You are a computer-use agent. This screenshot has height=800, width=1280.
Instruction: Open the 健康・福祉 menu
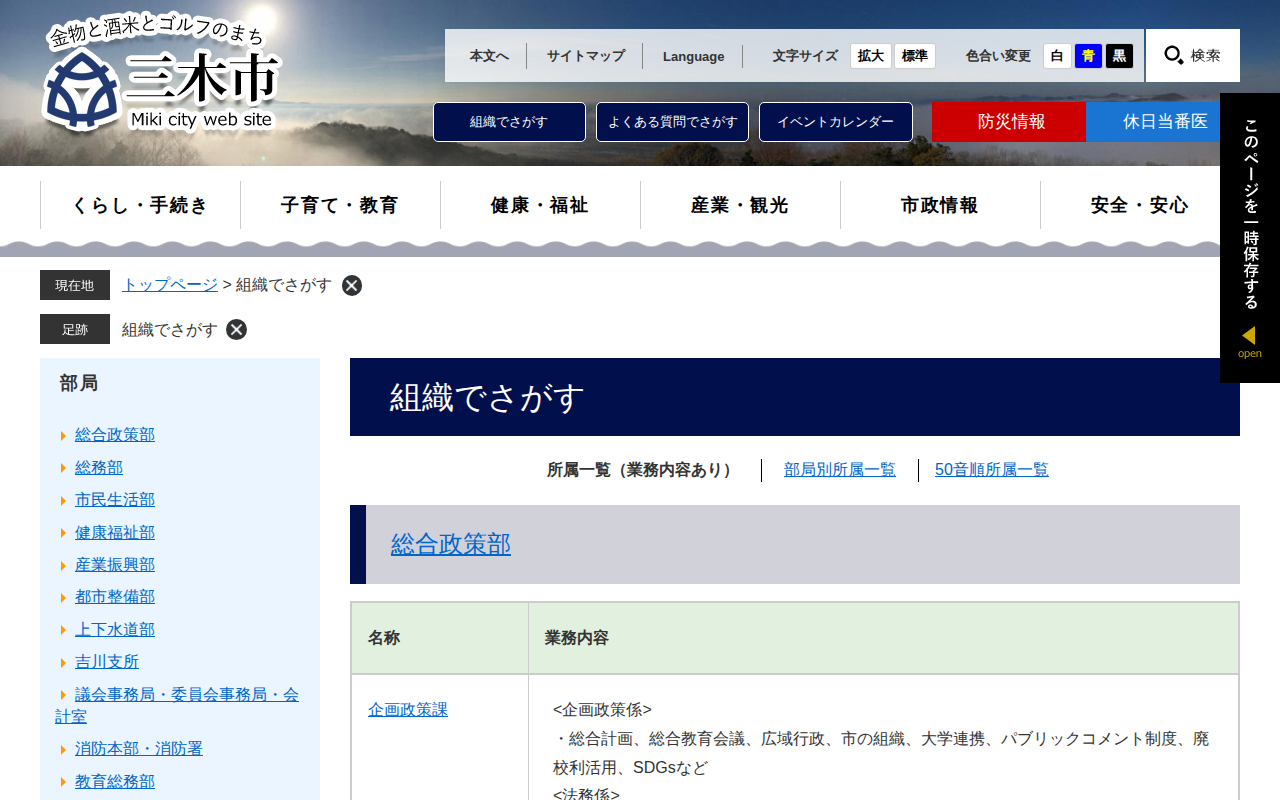pyautogui.click(x=540, y=205)
